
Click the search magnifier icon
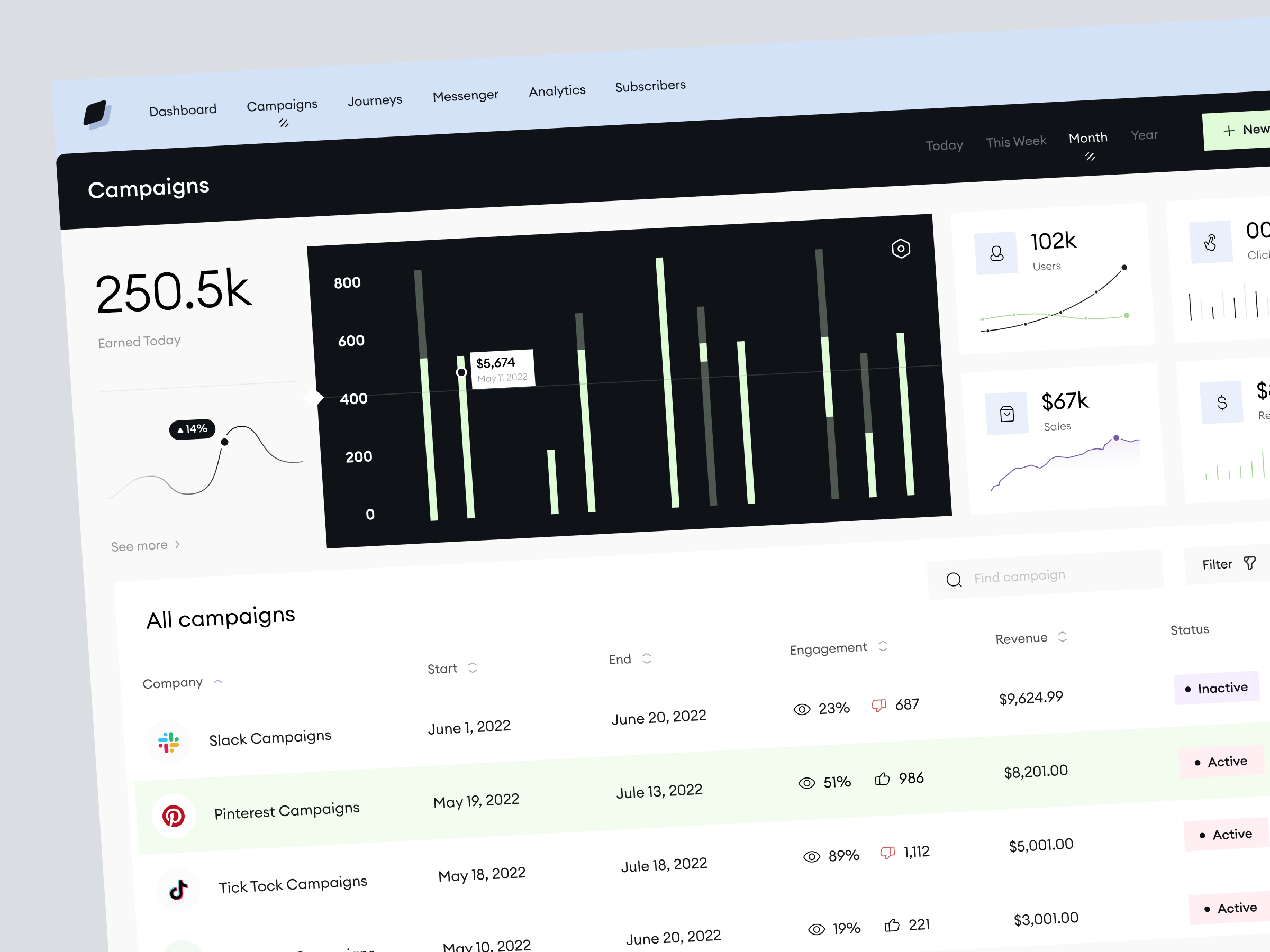pos(954,580)
